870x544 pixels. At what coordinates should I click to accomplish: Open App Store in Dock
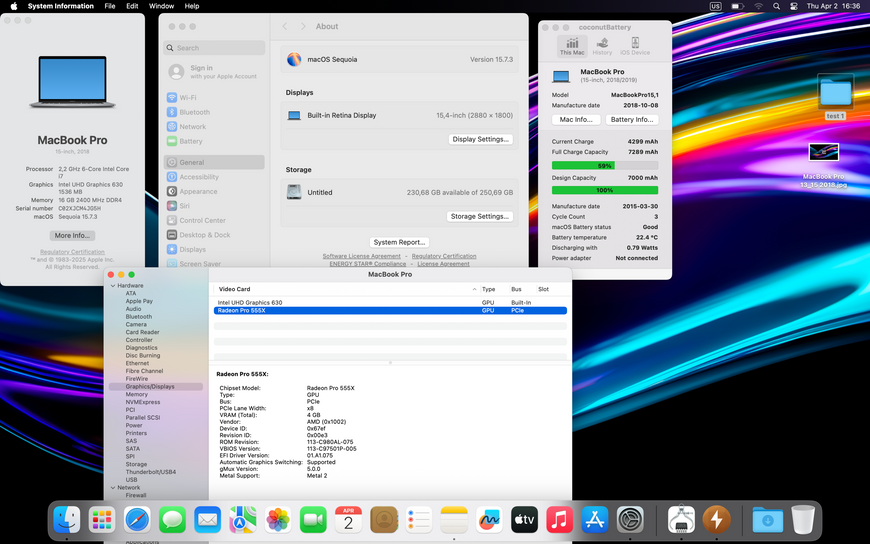click(x=595, y=520)
